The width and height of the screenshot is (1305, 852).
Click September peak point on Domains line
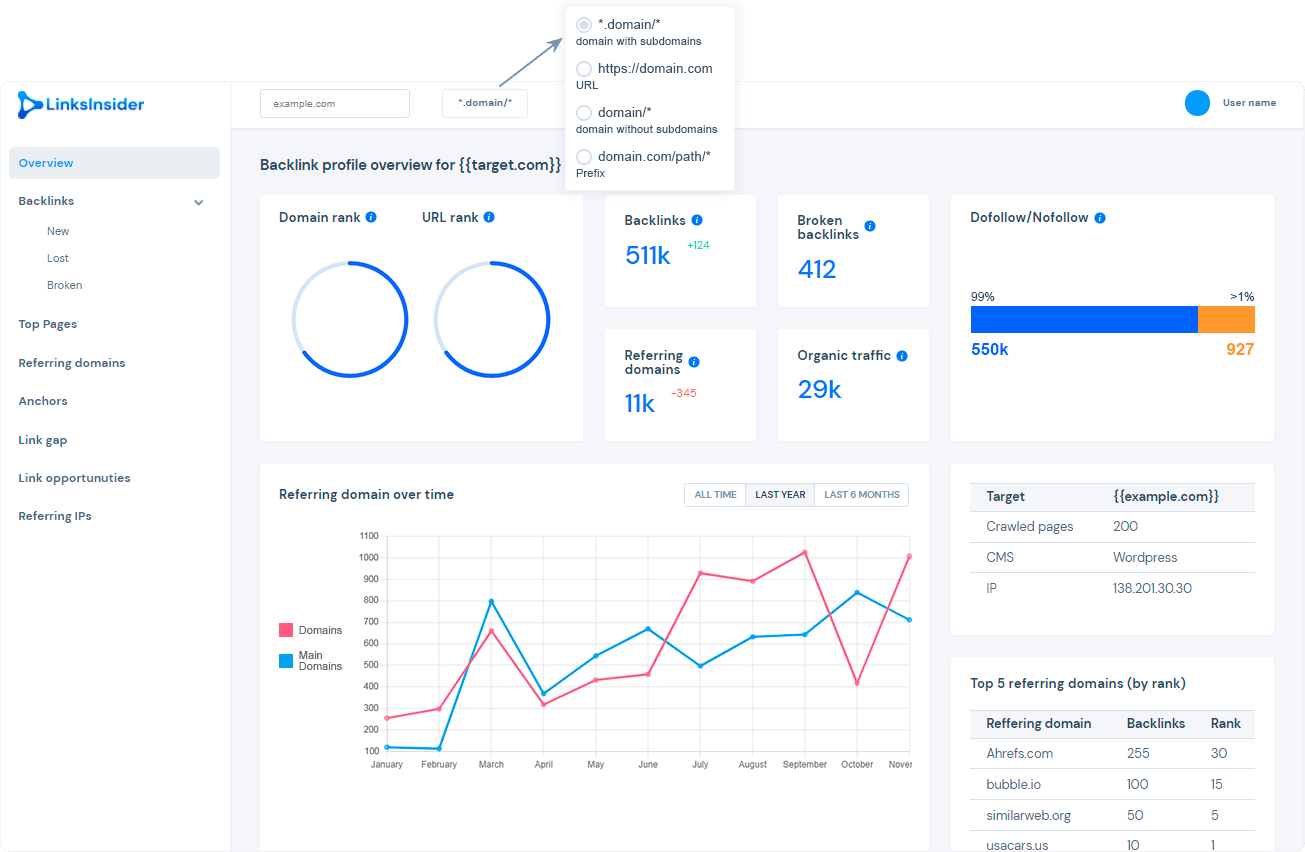point(804,552)
